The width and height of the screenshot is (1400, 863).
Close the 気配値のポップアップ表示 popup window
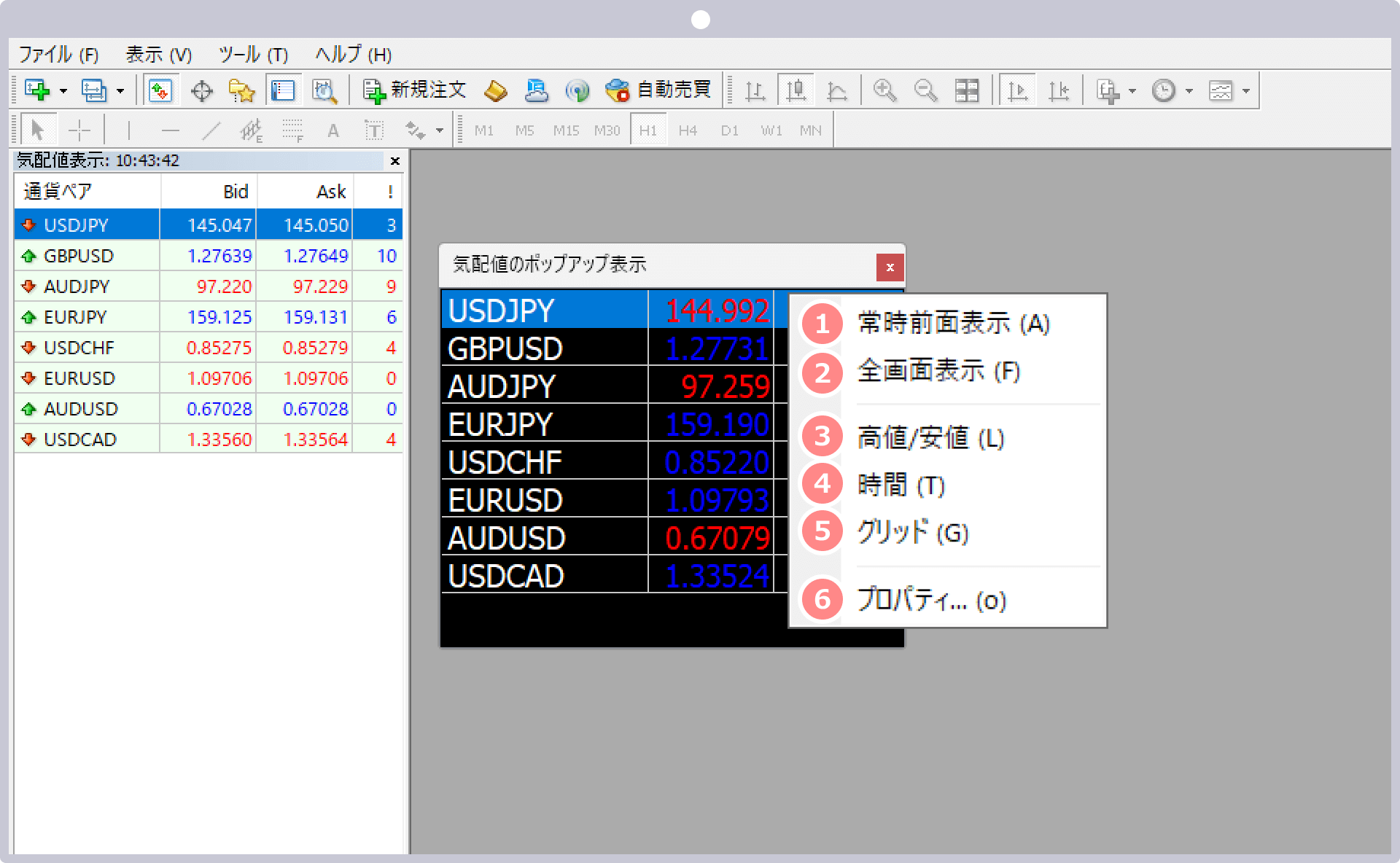click(x=890, y=268)
